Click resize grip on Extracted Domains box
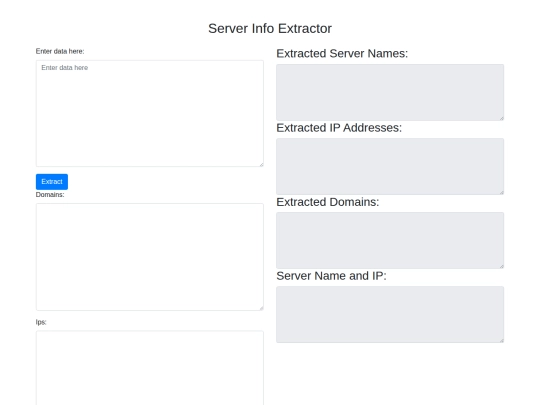 [502, 266]
